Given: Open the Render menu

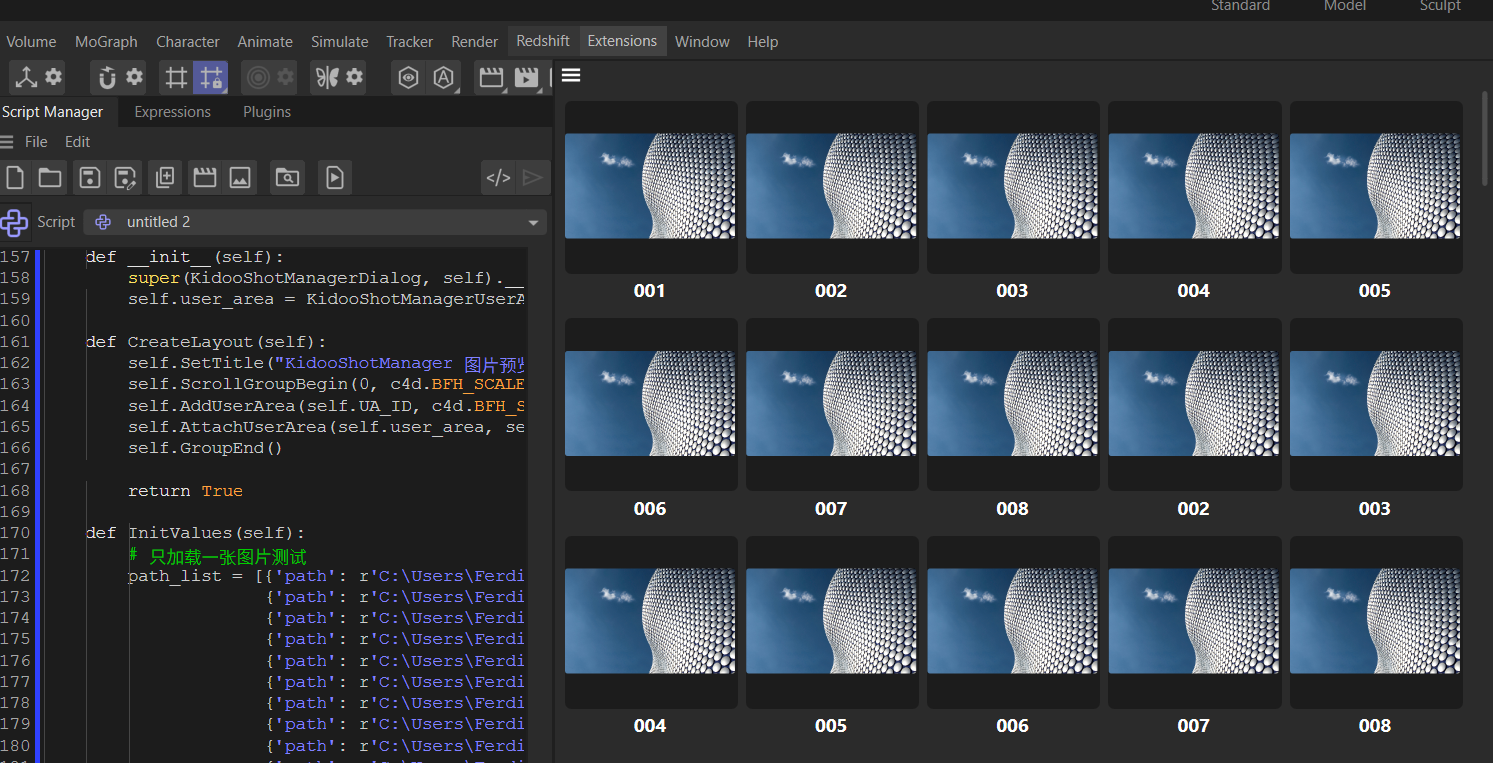Looking at the screenshot, I should coord(475,42).
